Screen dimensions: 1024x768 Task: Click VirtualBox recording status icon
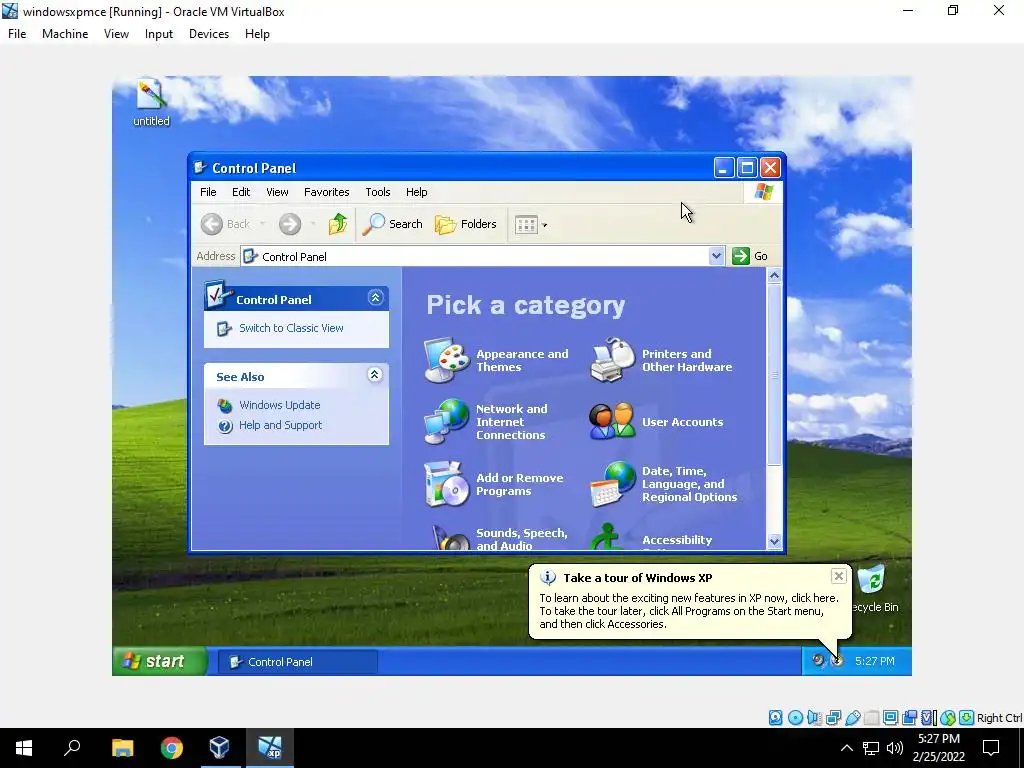(x=910, y=718)
